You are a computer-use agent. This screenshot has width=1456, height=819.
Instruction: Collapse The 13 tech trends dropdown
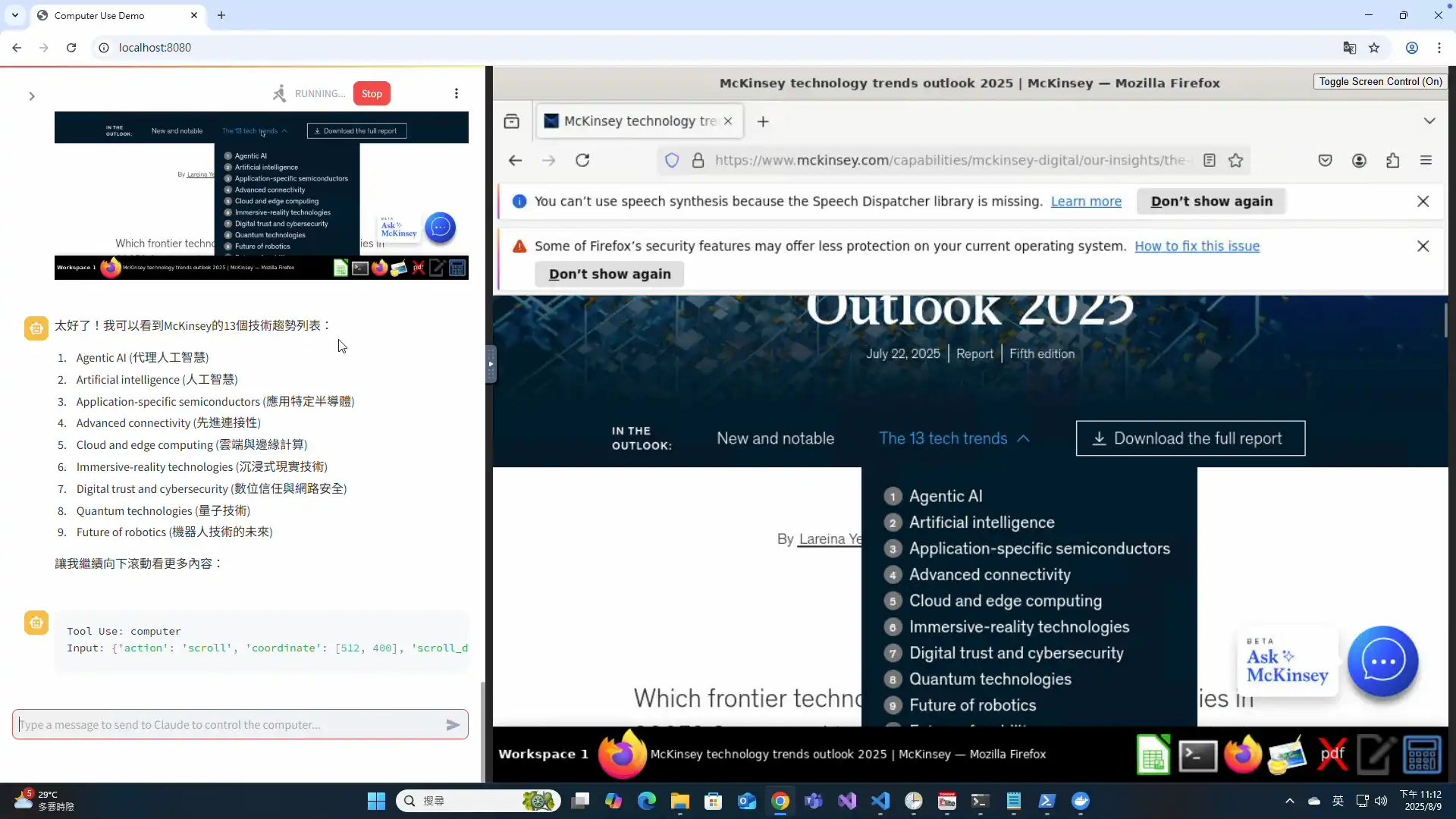pos(954,438)
